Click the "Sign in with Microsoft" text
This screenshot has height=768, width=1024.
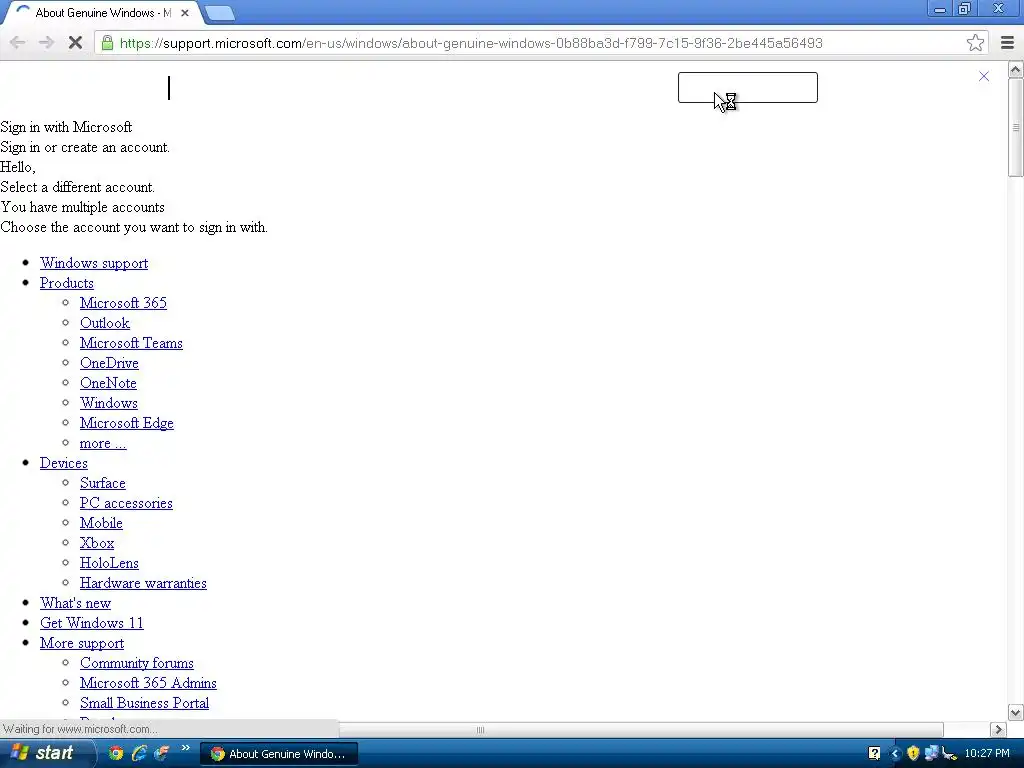[x=66, y=127]
